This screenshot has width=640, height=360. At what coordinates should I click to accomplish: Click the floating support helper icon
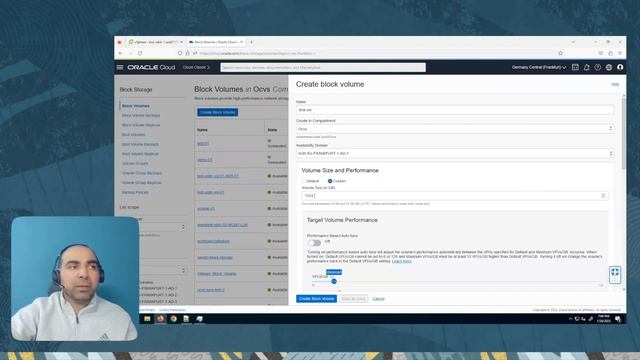[615, 275]
